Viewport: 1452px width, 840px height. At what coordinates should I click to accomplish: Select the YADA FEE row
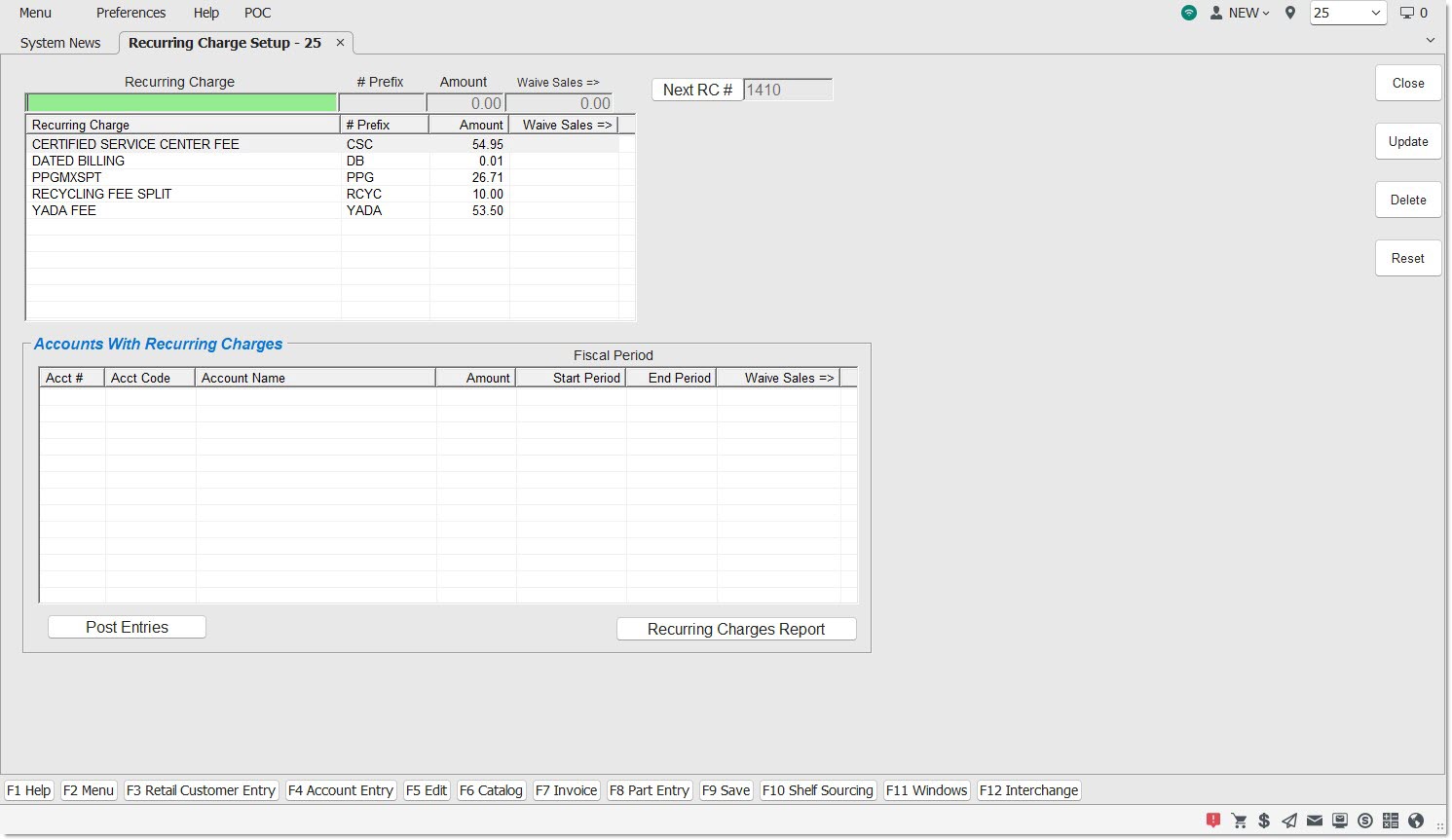point(64,210)
